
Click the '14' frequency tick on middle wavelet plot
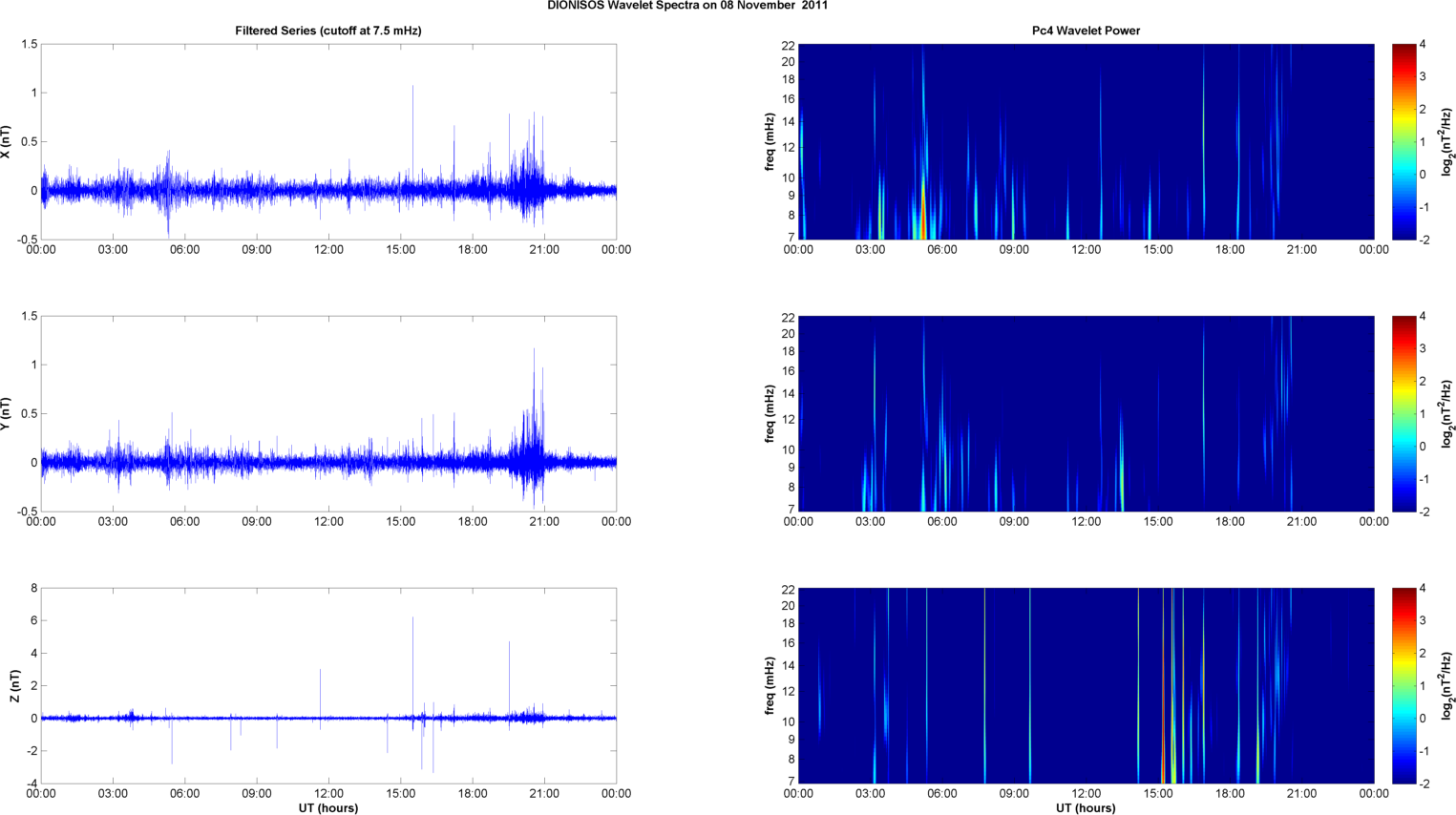(x=788, y=393)
